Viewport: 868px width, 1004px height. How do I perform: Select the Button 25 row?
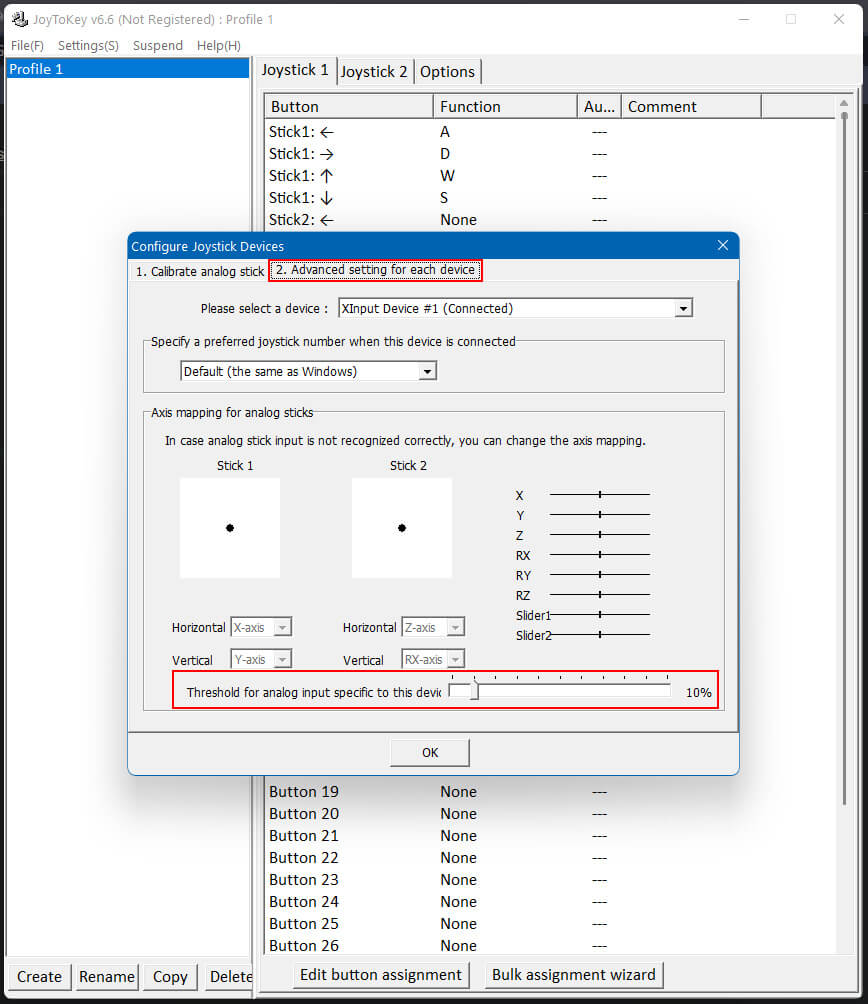click(x=551, y=924)
